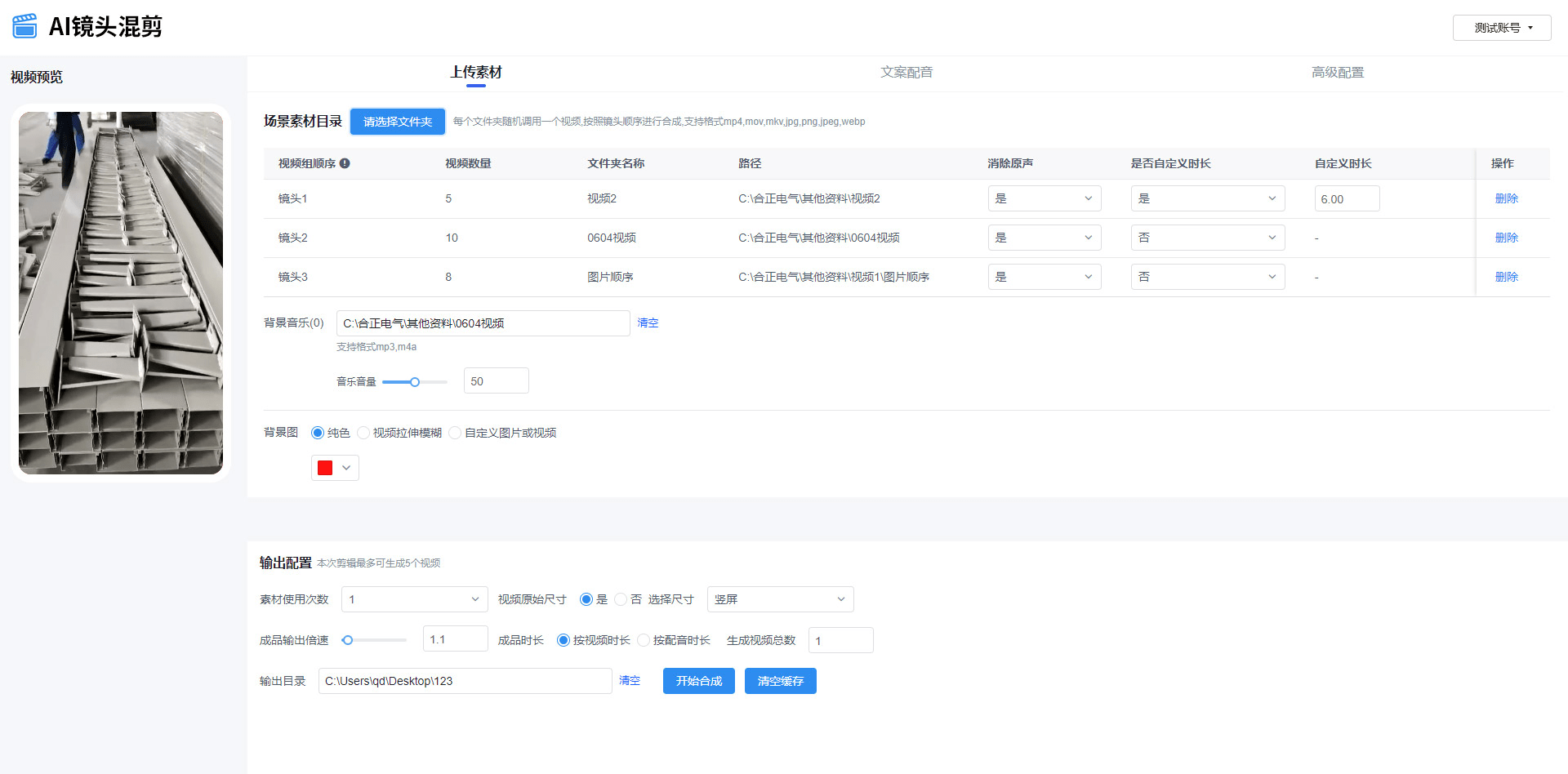The width and height of the screenshot is (1568, 774).
Task: Click the 背景音乐 path input field
Action: pos(483,323)
